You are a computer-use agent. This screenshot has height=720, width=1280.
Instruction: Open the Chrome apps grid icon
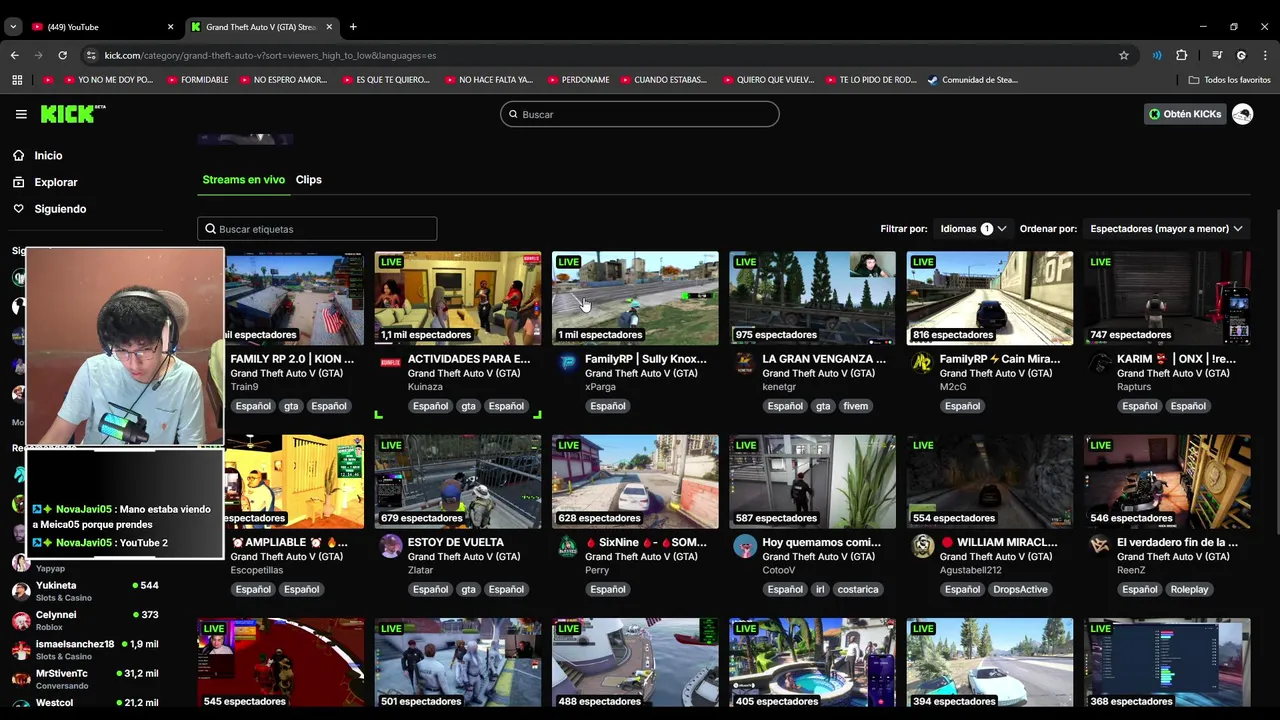[x=17, y=80]
